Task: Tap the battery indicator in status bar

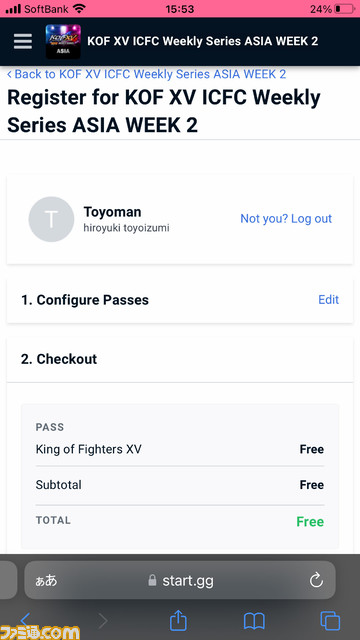Action: [344, 9]
